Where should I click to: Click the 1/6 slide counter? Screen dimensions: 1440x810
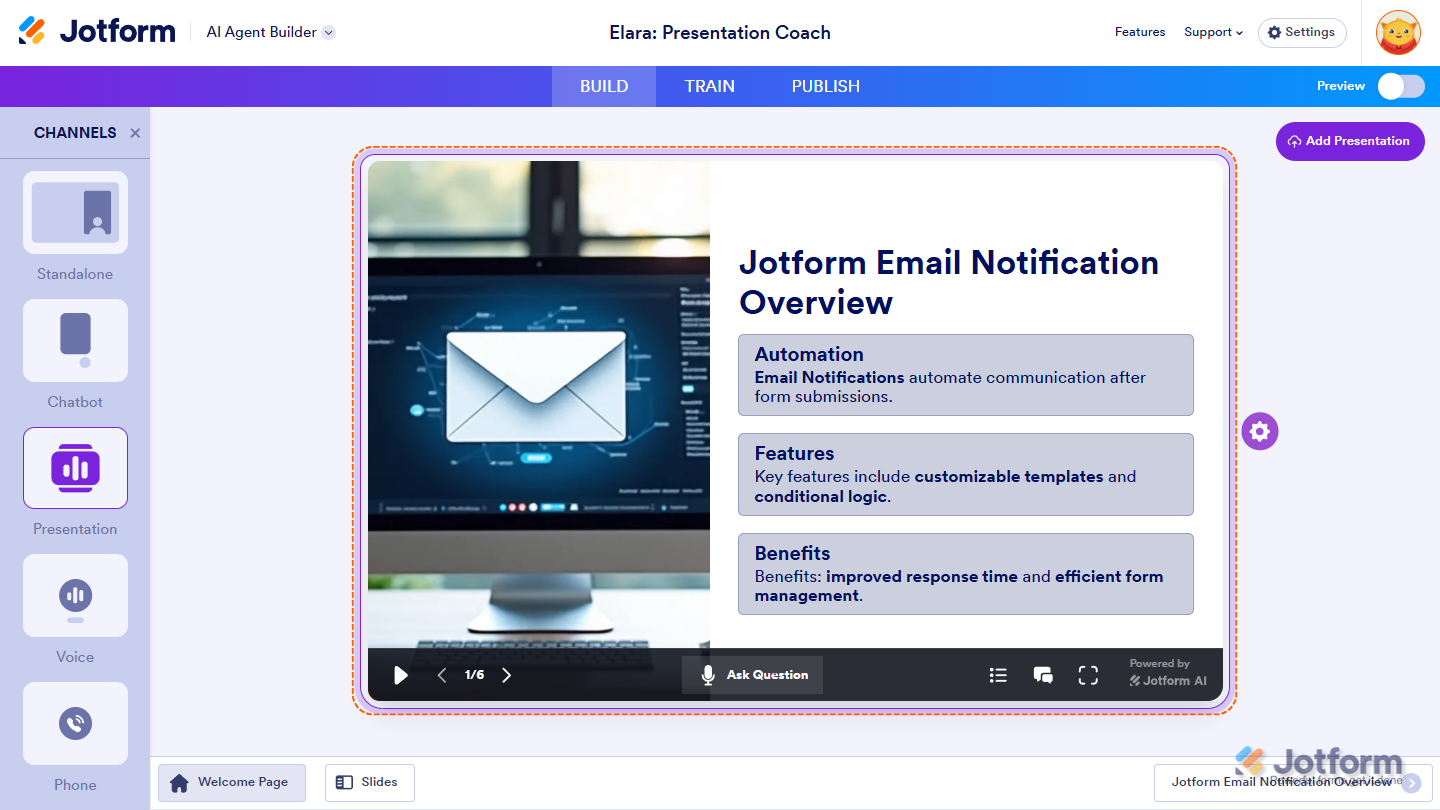474,675
